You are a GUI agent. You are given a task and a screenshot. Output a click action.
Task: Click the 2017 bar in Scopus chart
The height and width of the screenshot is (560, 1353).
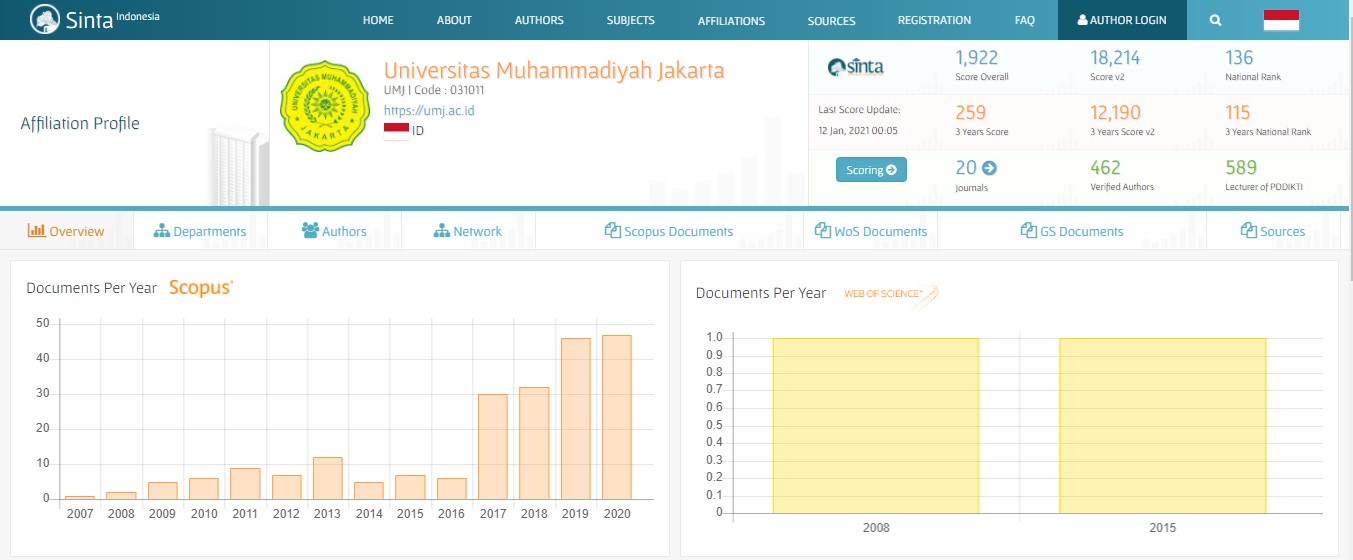click(493, 447)
